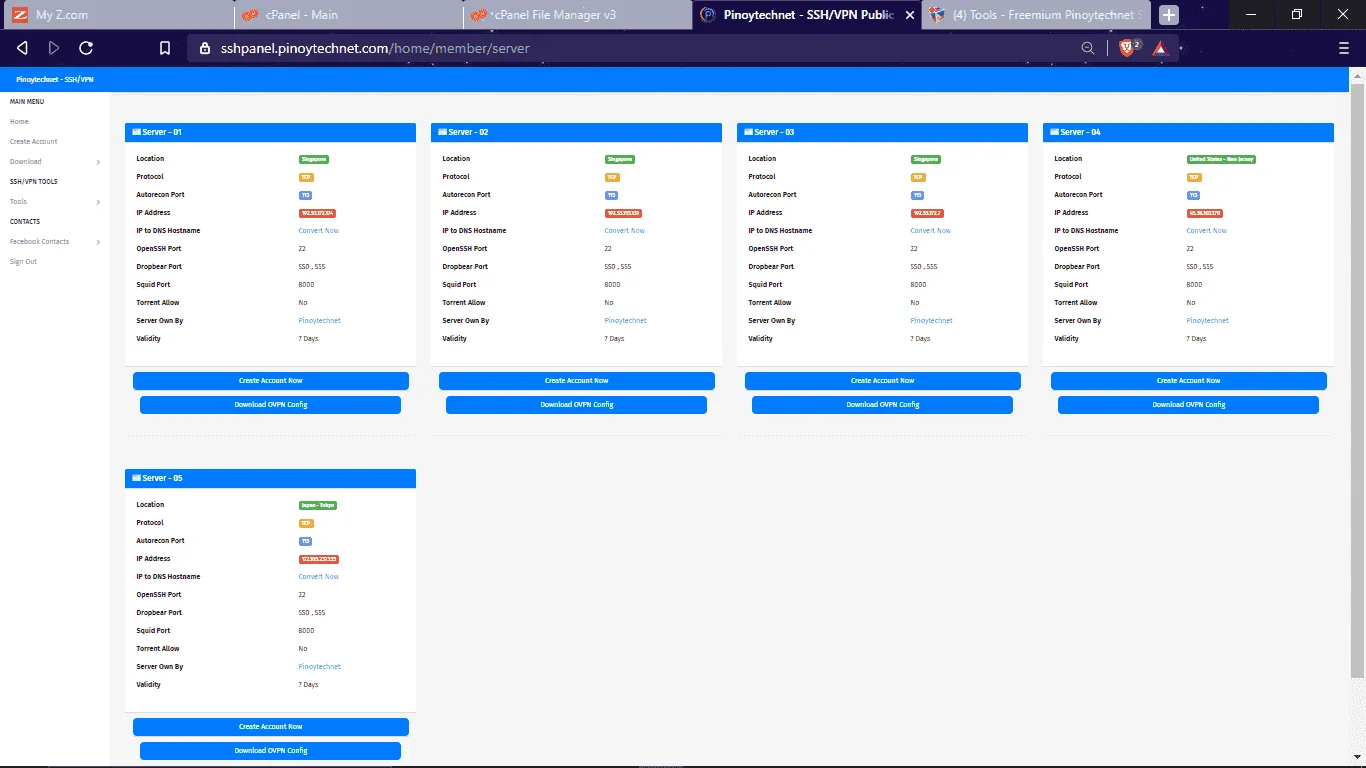Create Account Now on Server - 05

coord(270,727)
